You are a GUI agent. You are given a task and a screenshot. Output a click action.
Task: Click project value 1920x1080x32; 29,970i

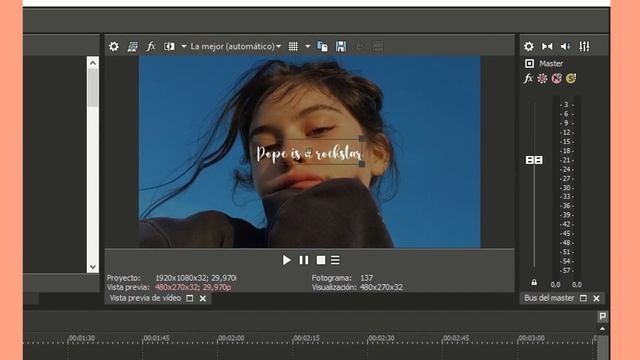point(196,278)
